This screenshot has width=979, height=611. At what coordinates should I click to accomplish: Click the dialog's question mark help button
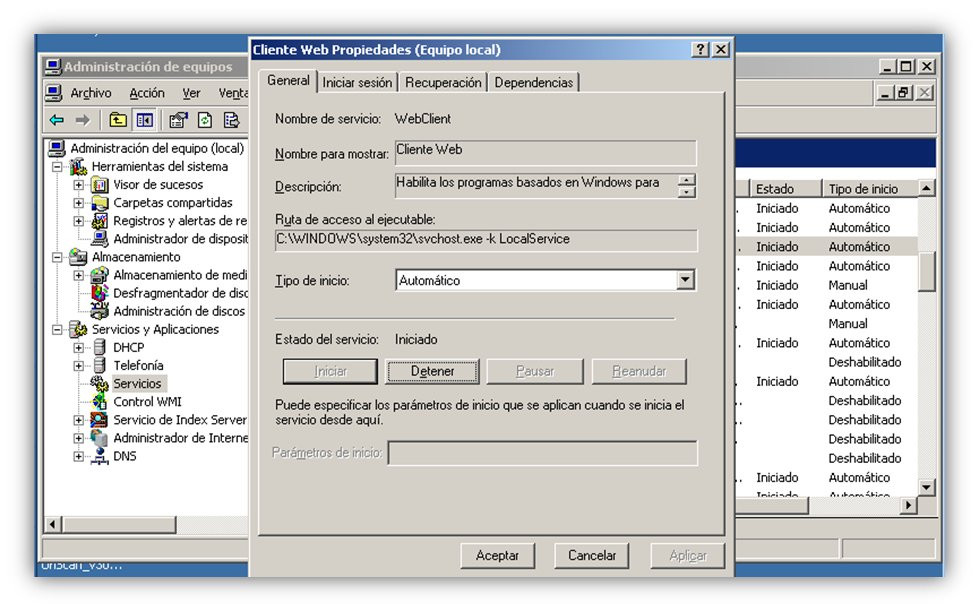point(701,50)
